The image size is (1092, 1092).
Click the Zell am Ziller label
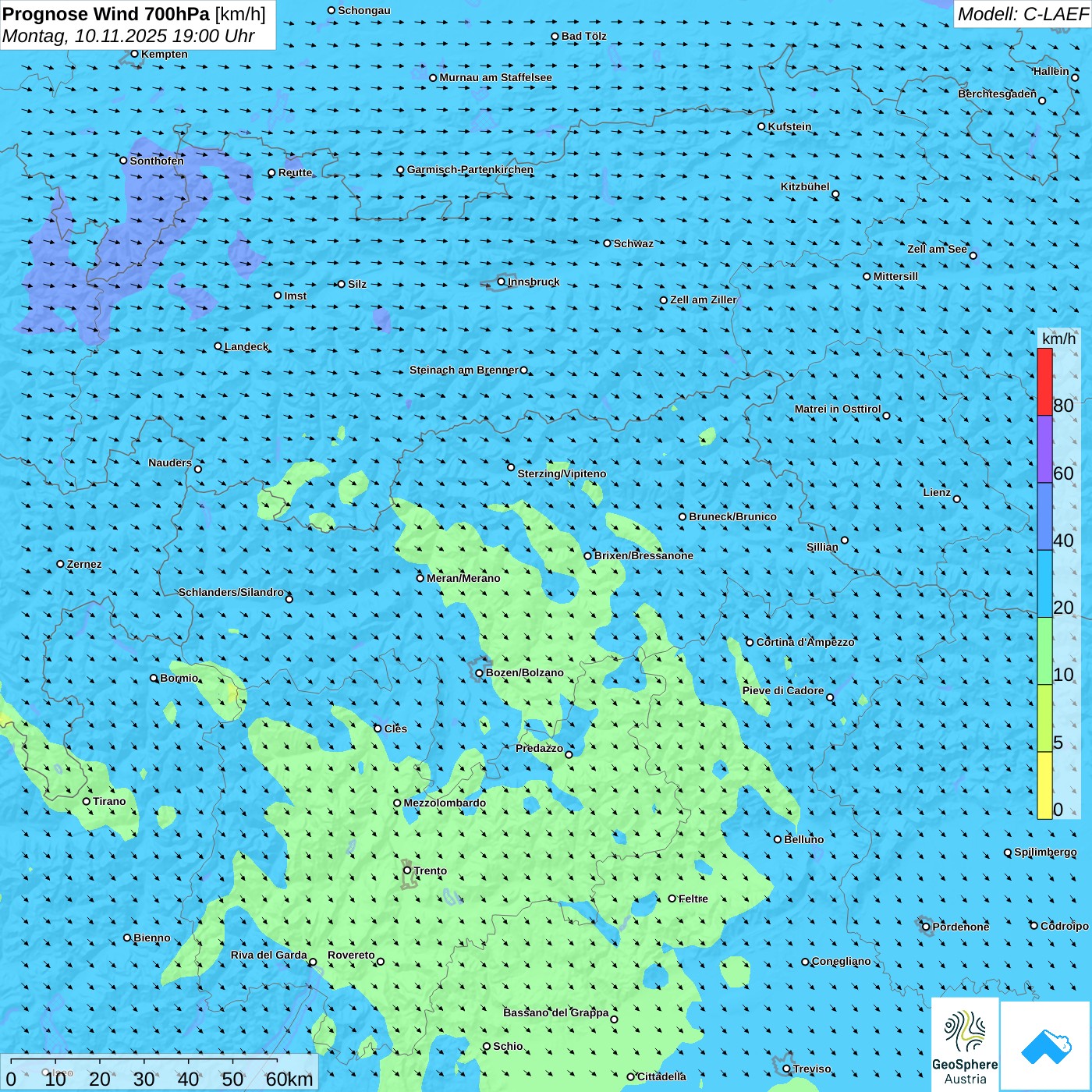pos(704,300)
